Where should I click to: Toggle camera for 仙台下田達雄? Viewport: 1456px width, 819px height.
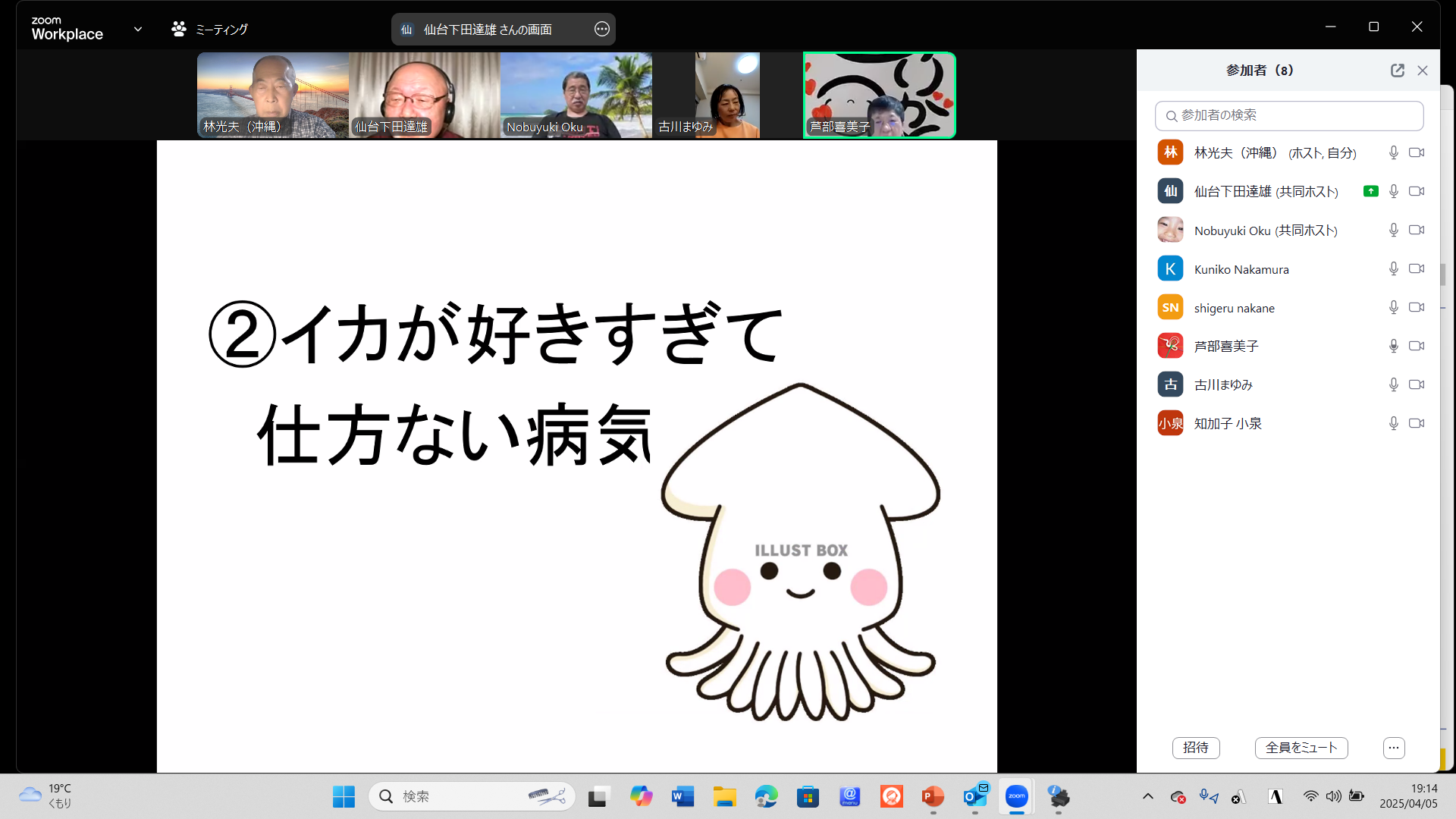[x=1417, y=191]
